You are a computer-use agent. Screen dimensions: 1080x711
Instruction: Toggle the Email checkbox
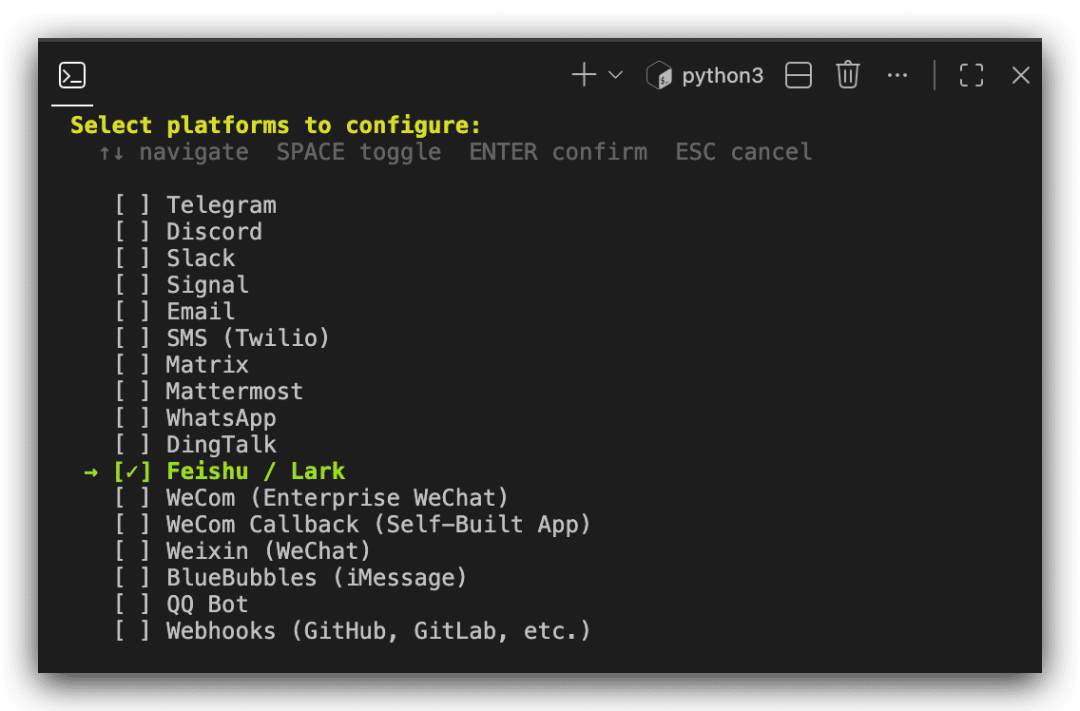tap(132, 311)
